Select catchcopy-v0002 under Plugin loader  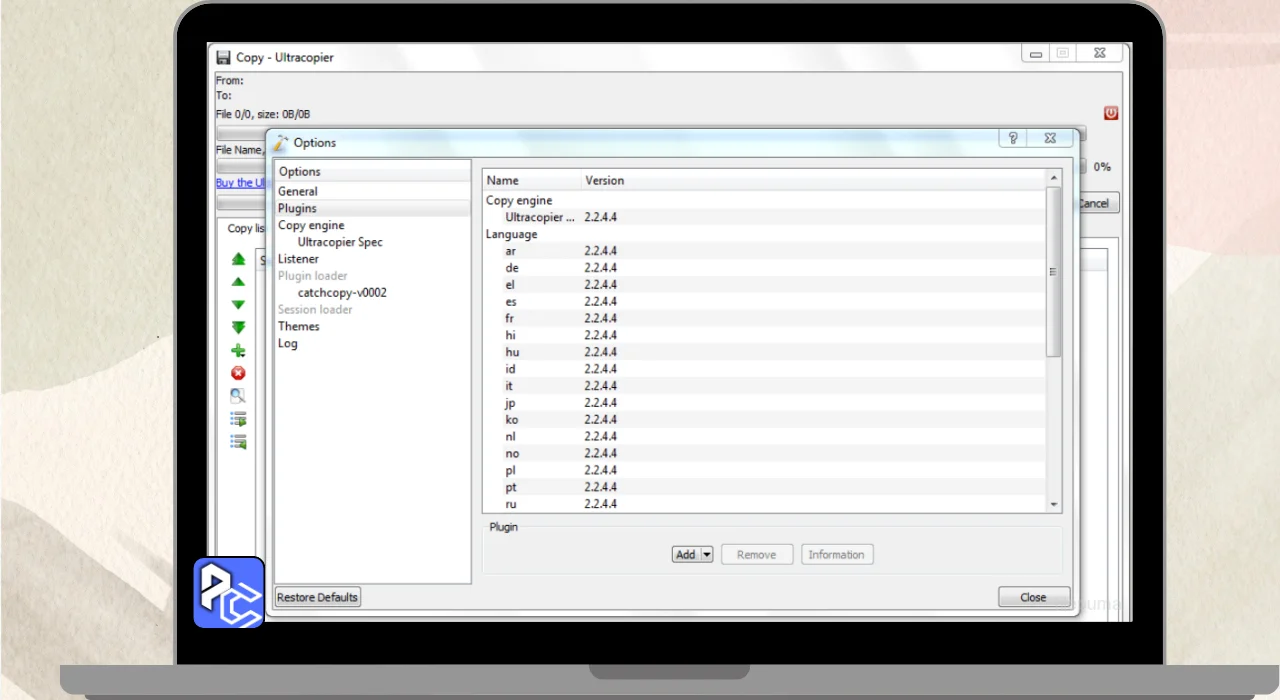point(342,293)
